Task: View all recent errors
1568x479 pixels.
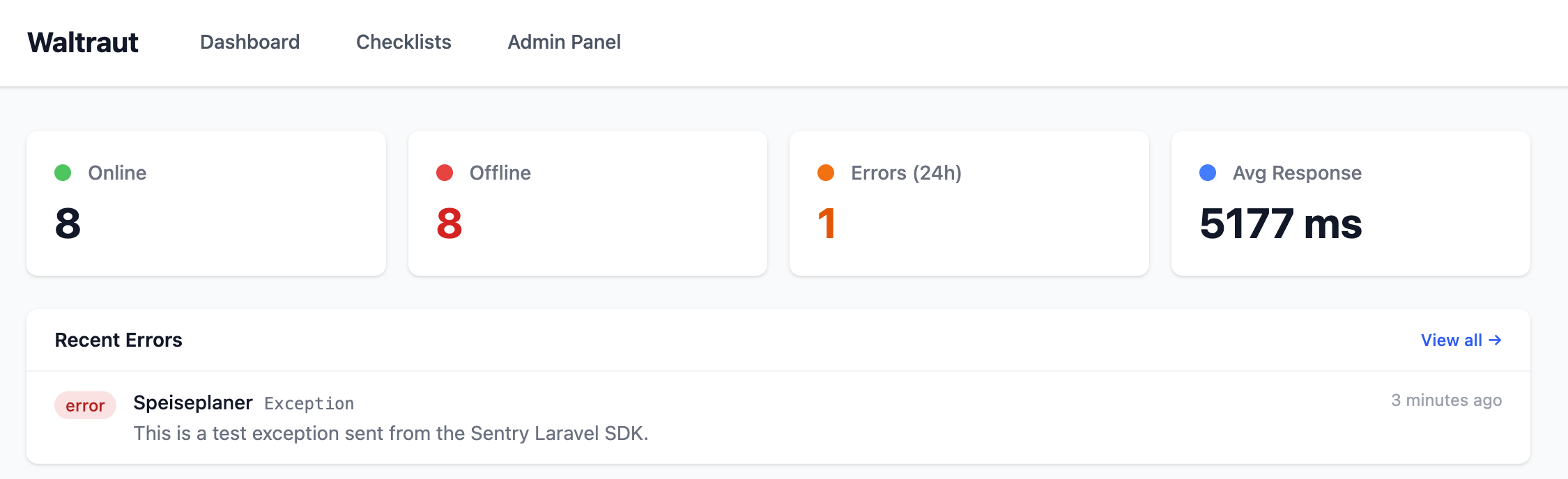Action: [x=1451, y=340]
